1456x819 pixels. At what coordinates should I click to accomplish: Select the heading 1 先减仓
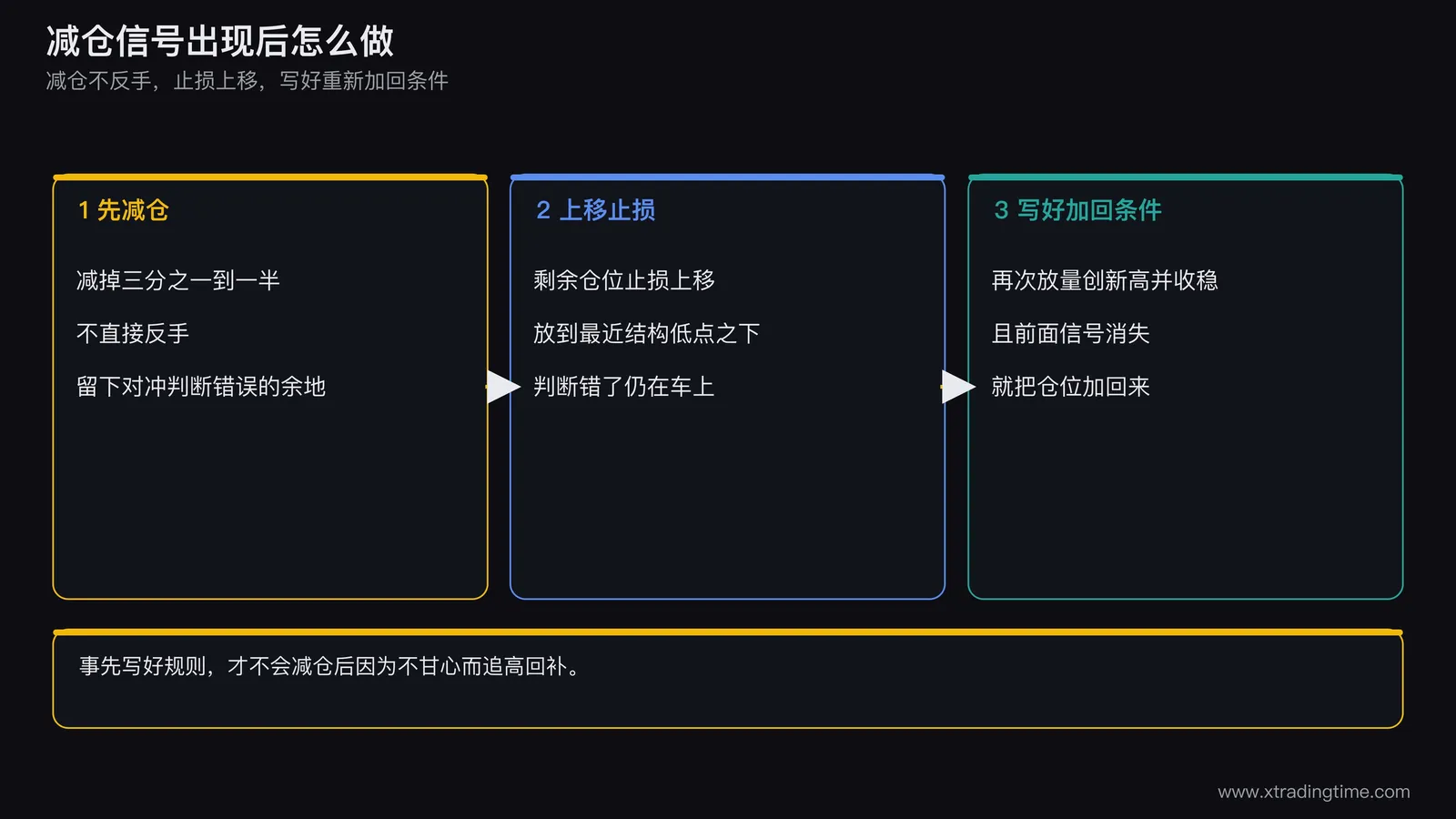[x=124, y=210]
